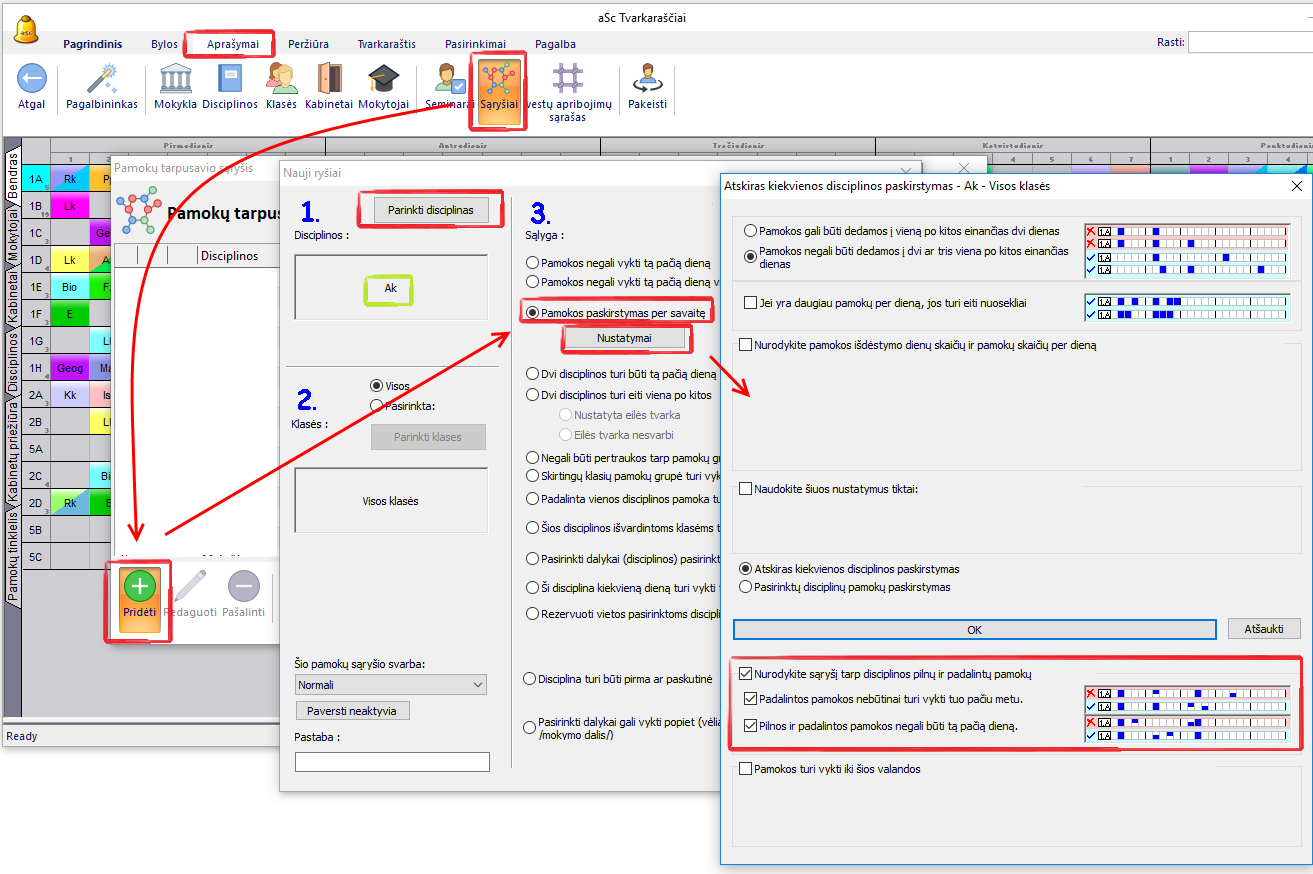Open the Klasės classes icon
1313x874 pixels.
[282, 79]
